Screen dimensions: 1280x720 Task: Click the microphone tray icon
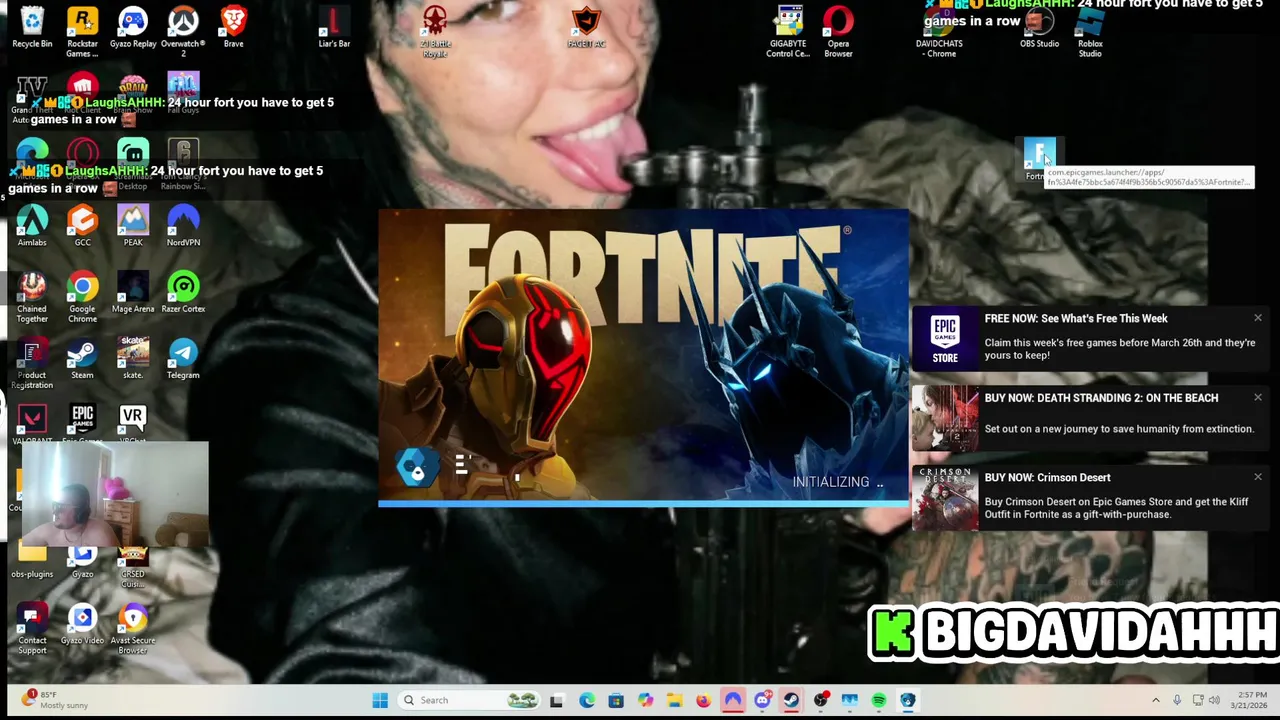tap(1177, 700)
